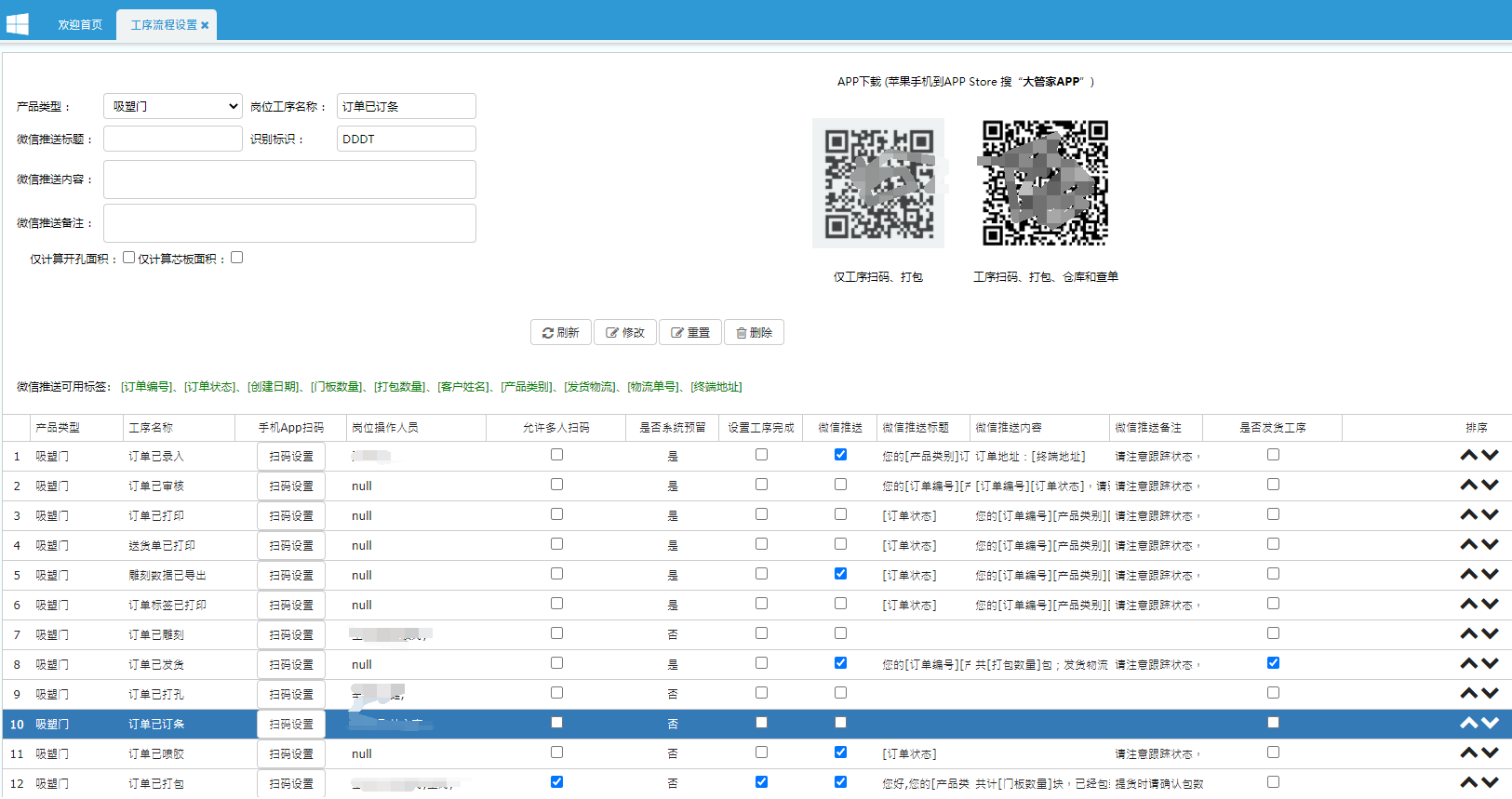Click the 重置 button
The width and height of the screenshot is (1512, 799).
[x=690, y=332]
